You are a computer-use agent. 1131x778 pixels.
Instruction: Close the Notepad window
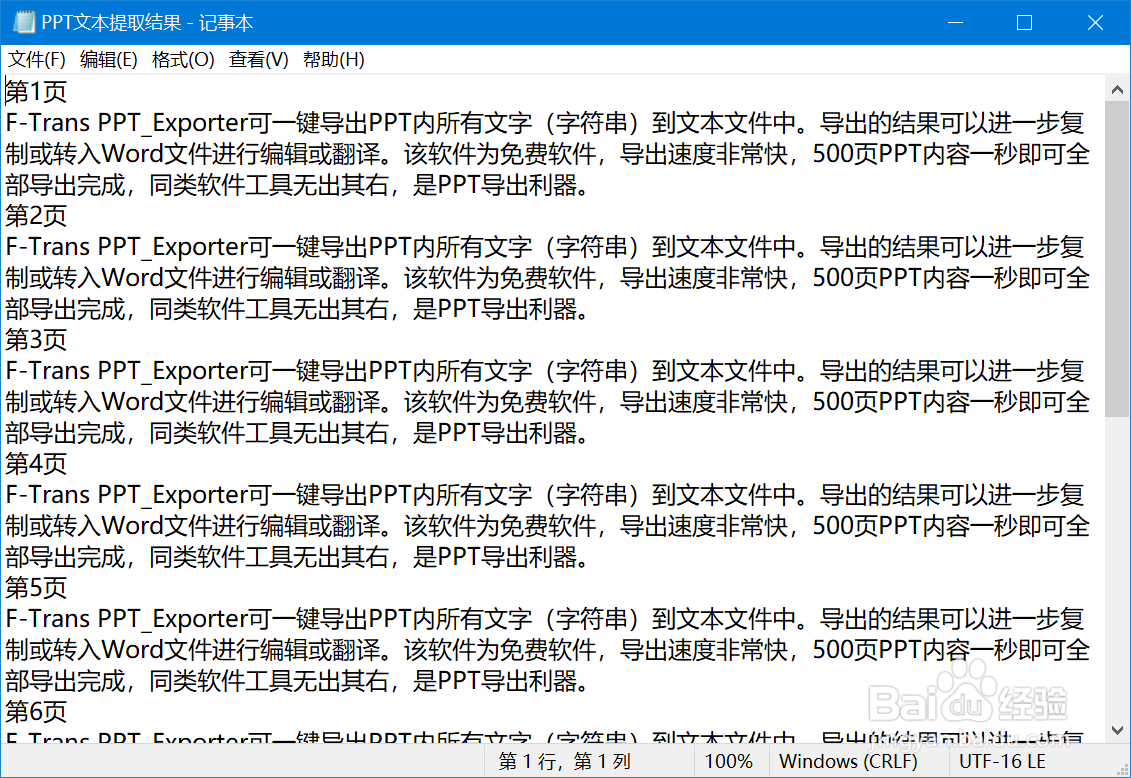[x=1095, y=22]
